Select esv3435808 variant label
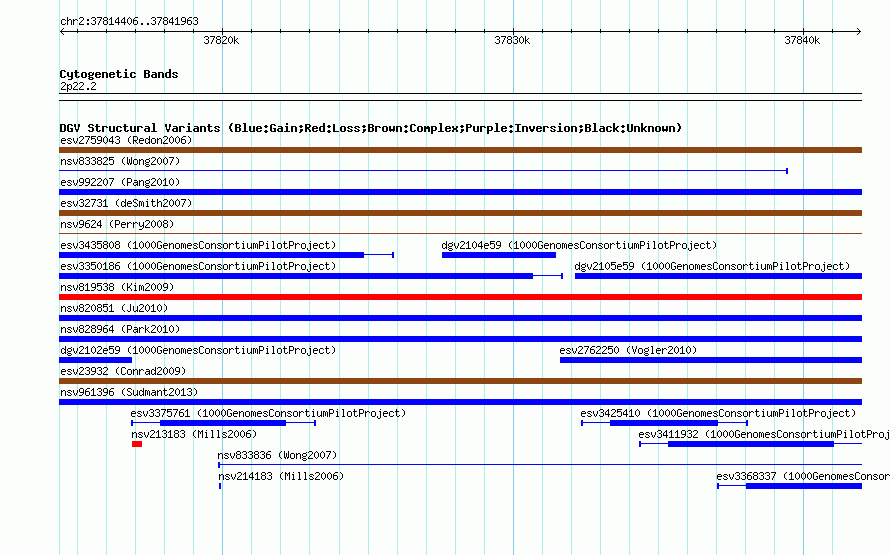The image size is (890, 555). 198,245
